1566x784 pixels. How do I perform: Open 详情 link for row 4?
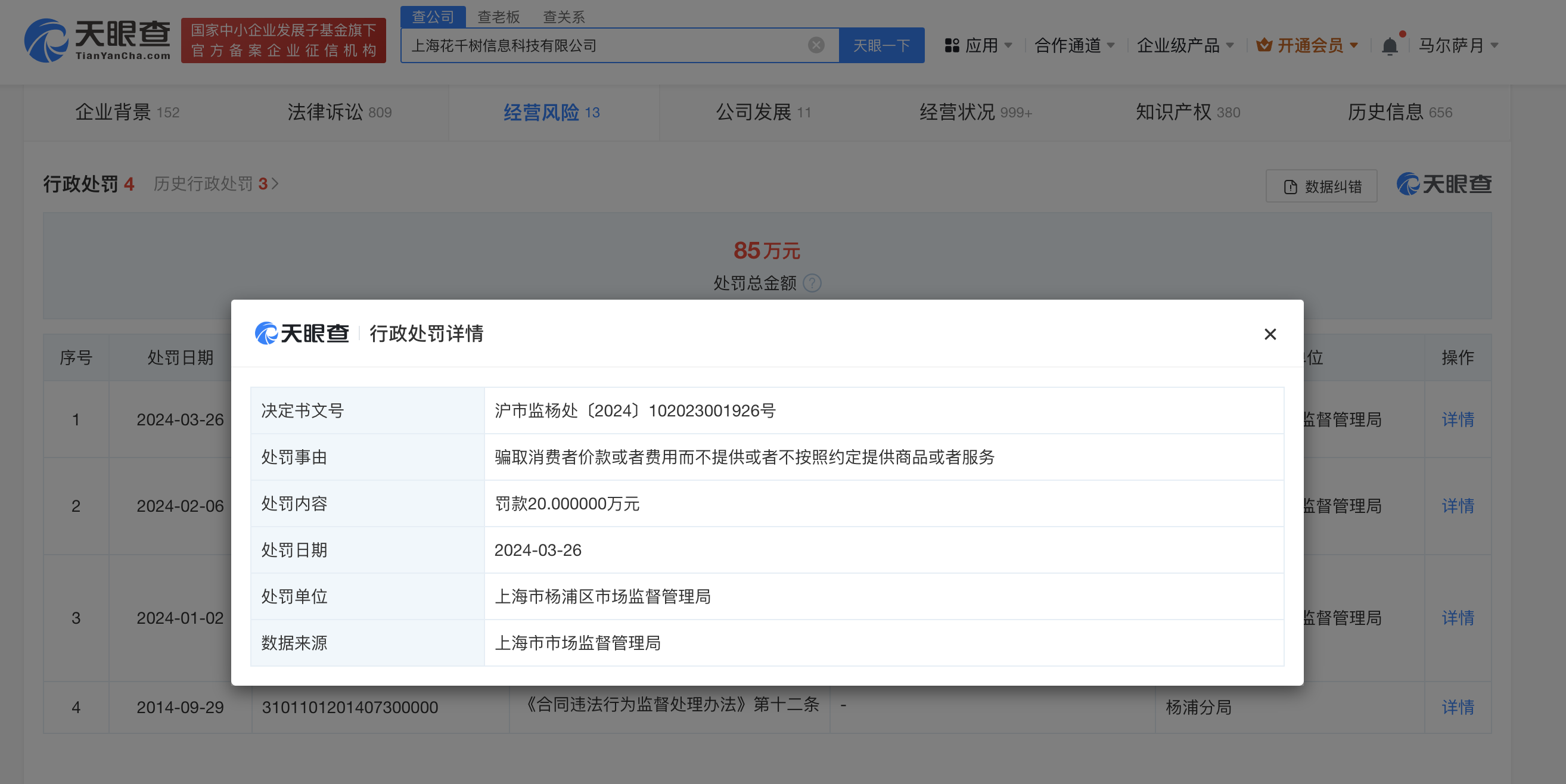coord(1457,707)
